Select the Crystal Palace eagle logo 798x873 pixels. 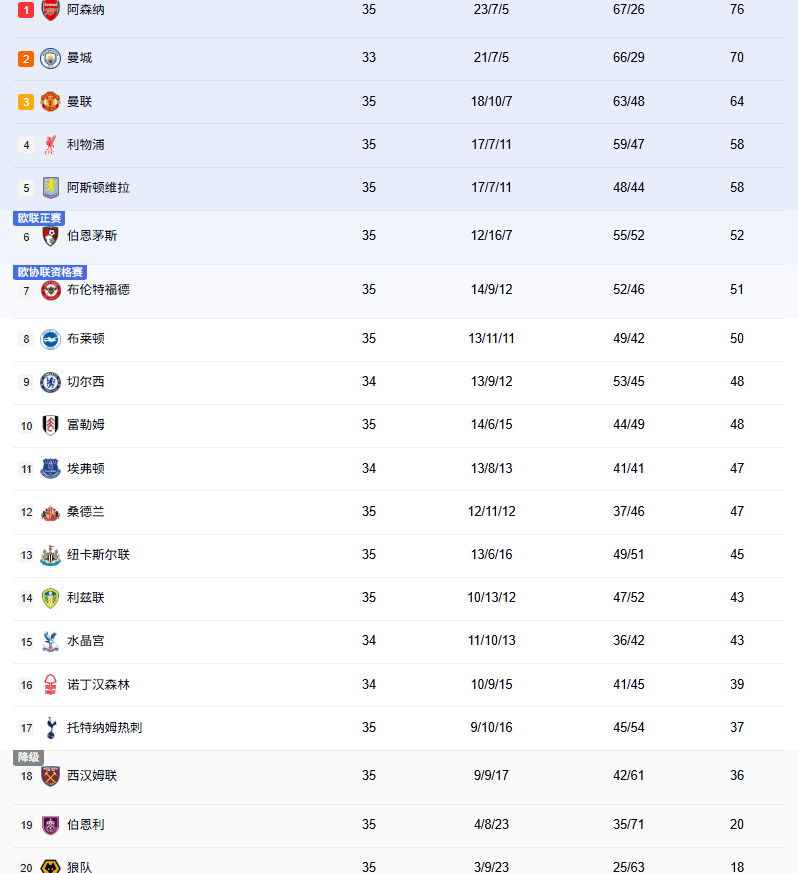pos(50,641)
